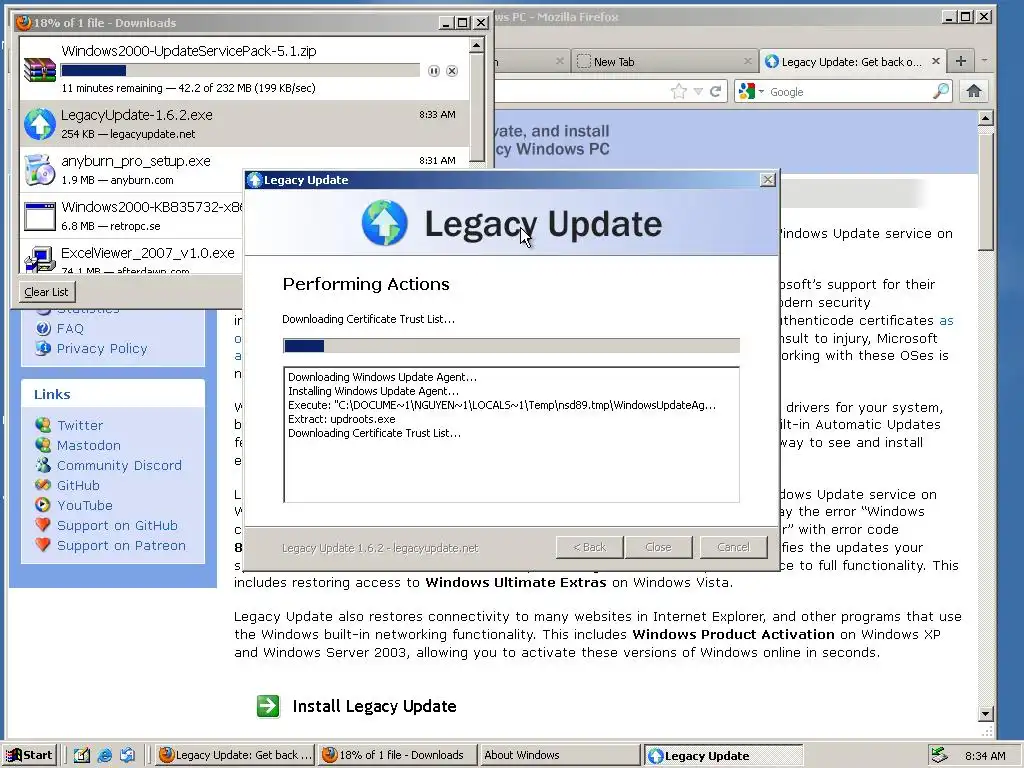Click the Install Legacy Update green arrow icon
1024x768 pixels.
(x=268, y=706)
